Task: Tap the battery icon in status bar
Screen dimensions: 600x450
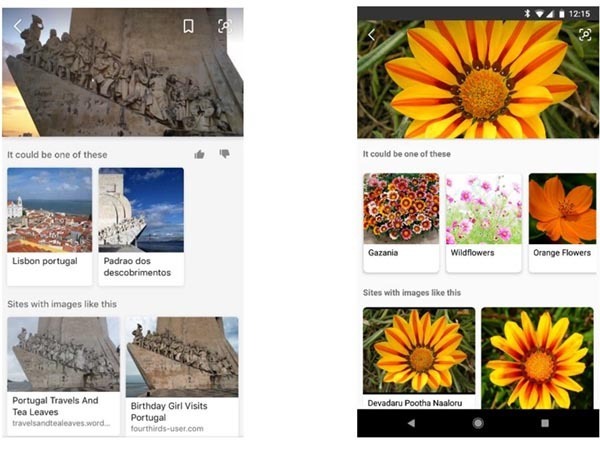Action: 561,14
